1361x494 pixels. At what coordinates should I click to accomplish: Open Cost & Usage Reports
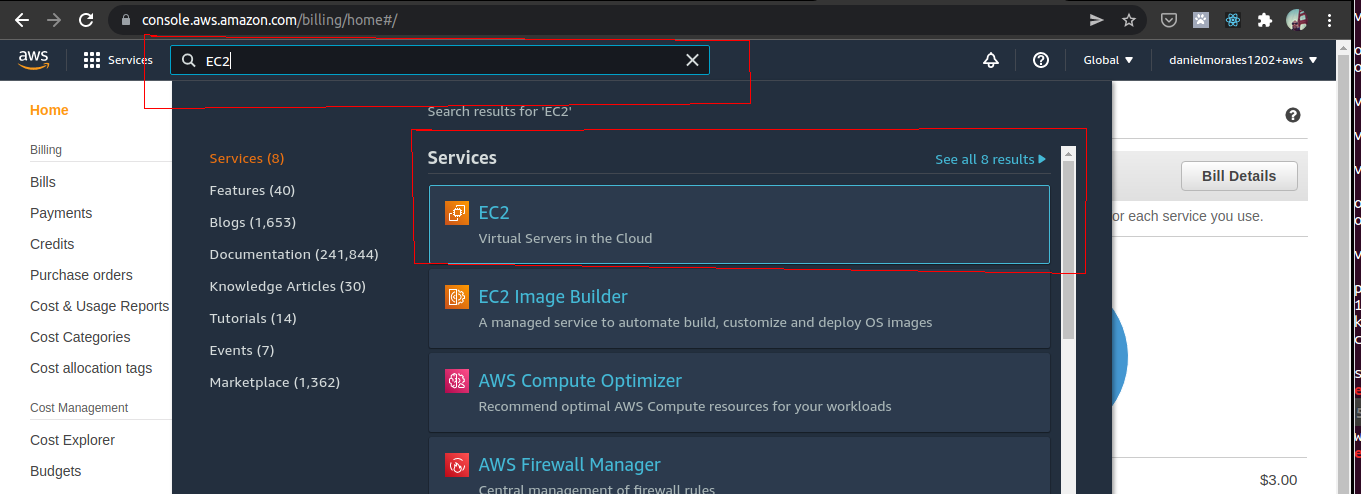99,306
